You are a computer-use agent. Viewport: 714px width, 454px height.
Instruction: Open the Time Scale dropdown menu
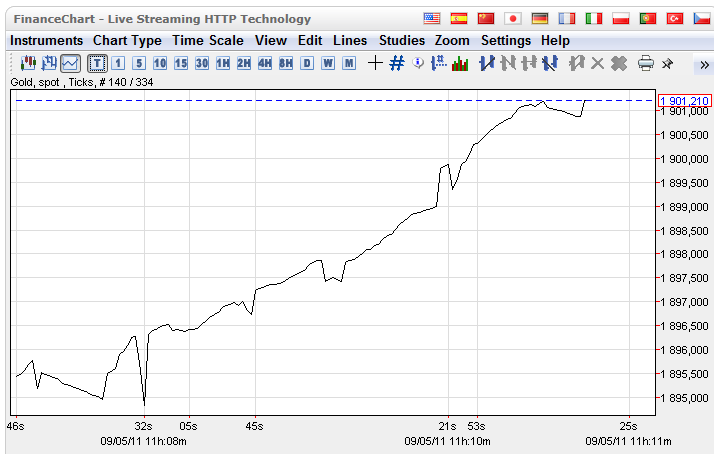(207, 41)
